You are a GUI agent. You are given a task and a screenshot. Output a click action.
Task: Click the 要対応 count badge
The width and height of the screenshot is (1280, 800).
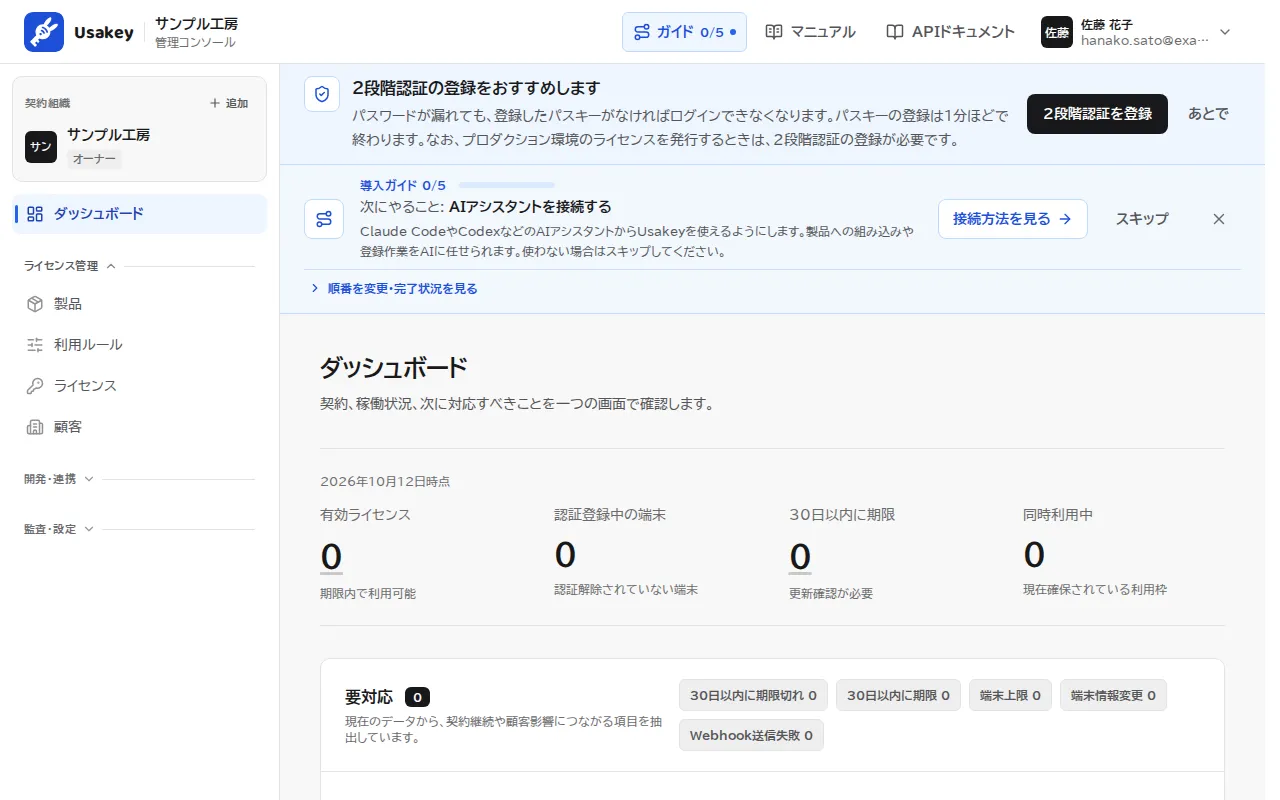pos(418,697)
